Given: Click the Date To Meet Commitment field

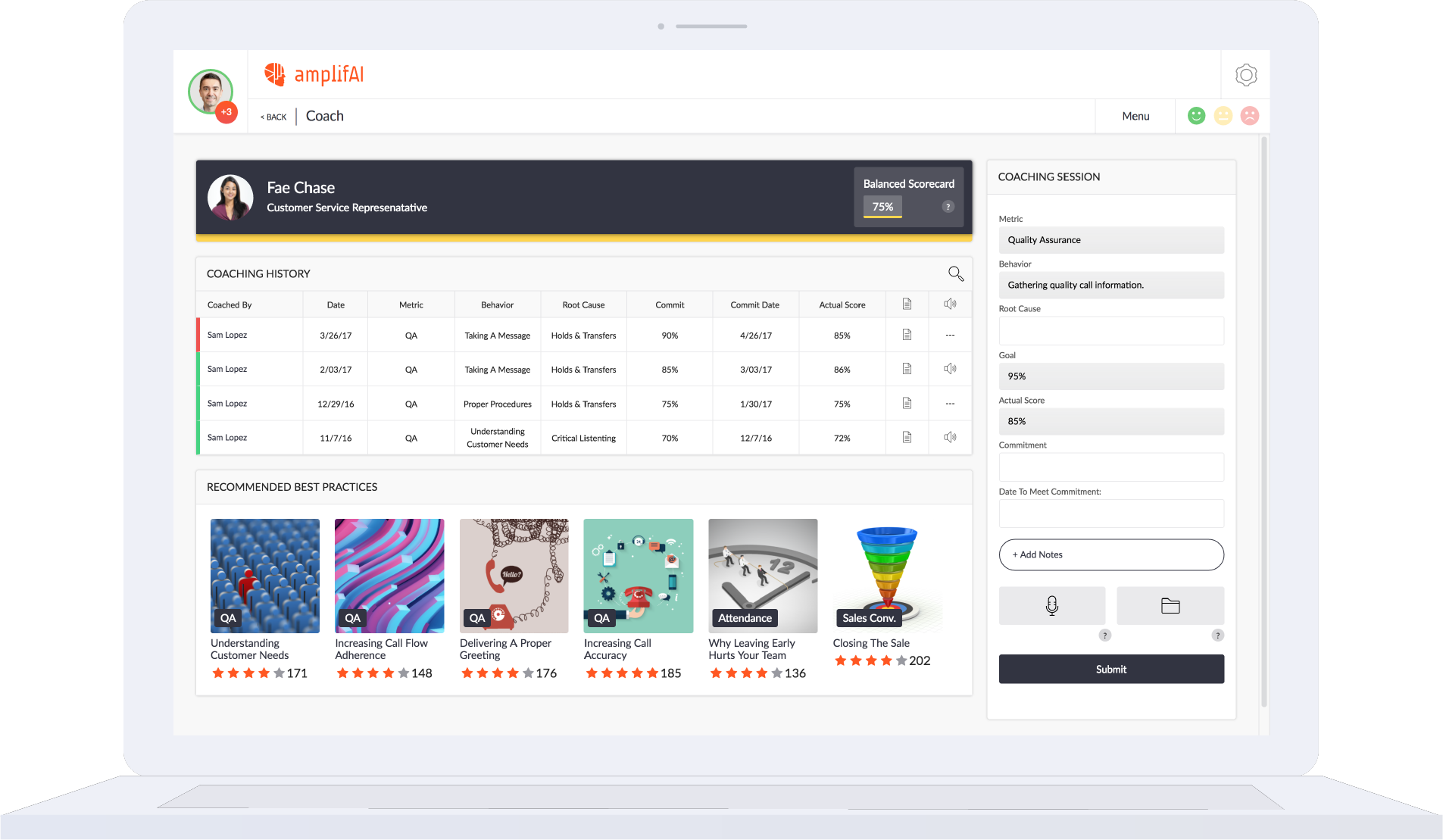Looking at the screenshot, I should click(1111, 514).
